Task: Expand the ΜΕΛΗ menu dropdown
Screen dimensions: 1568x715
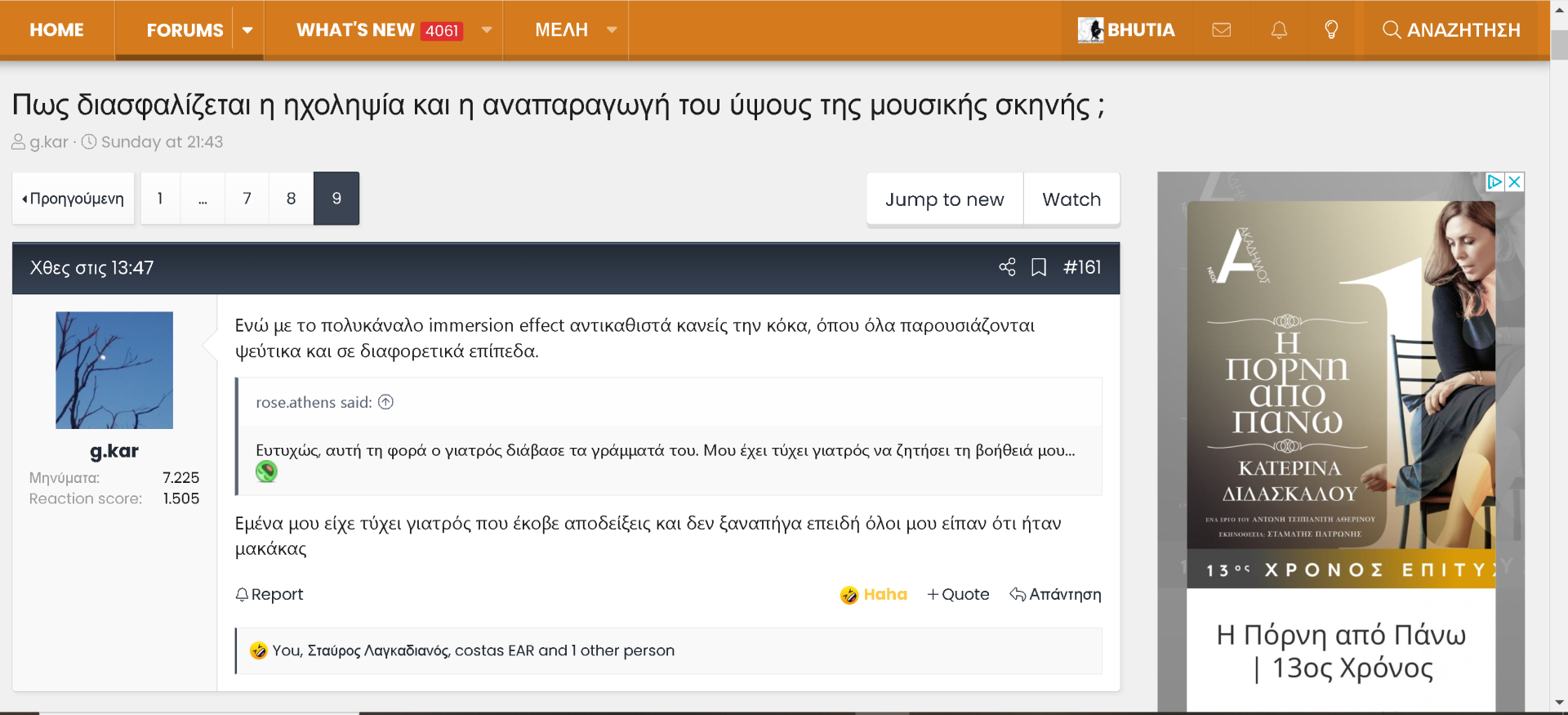Action: point(612,30)
